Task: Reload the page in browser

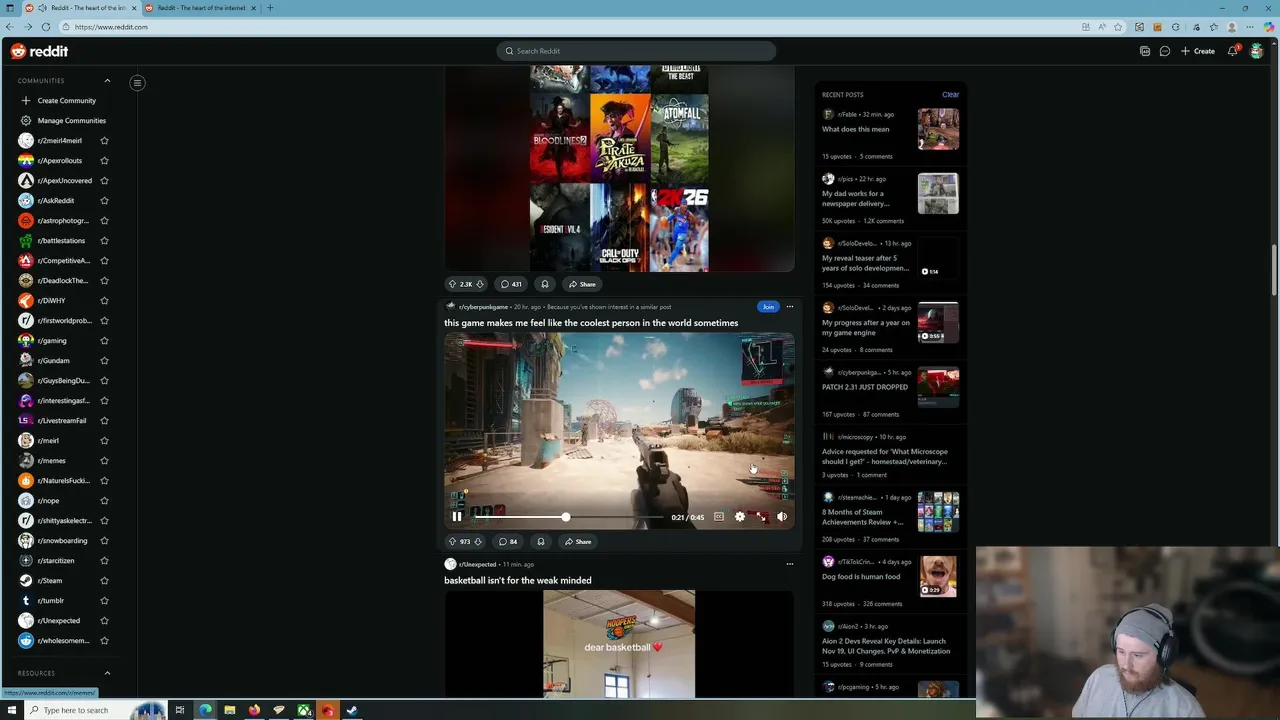Action: pyautogui.click(x=46, y=27)
